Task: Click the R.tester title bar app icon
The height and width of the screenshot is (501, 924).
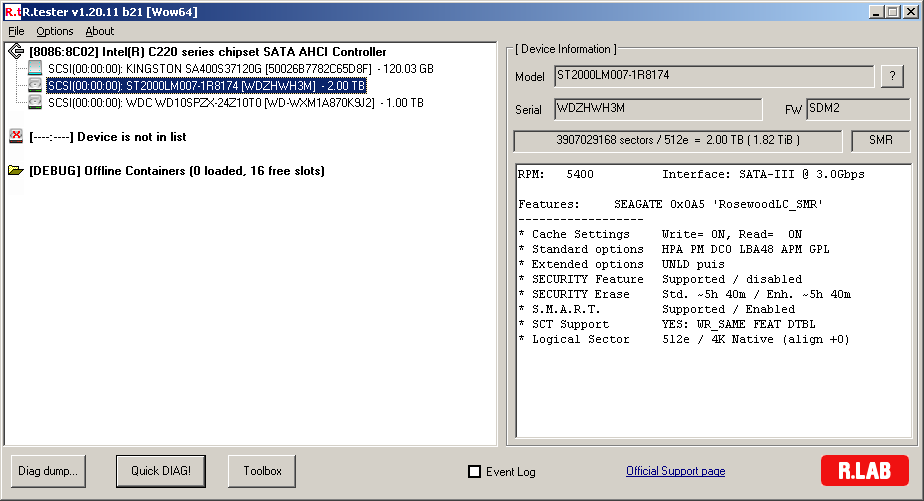Action: click(x=12, y=11)
